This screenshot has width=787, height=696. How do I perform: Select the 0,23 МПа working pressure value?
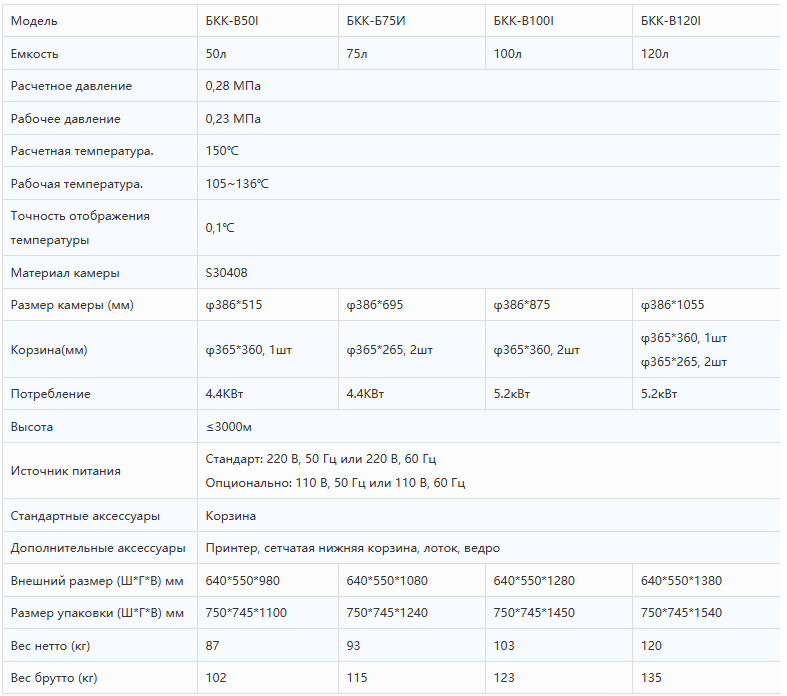[x=233, y=119]
